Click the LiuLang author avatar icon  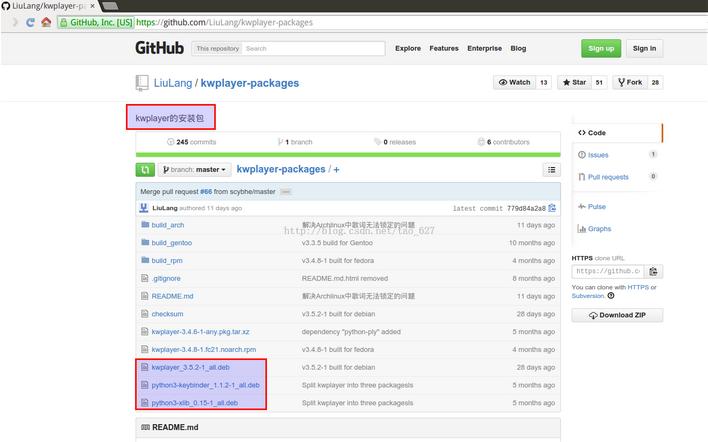[144, 208]
